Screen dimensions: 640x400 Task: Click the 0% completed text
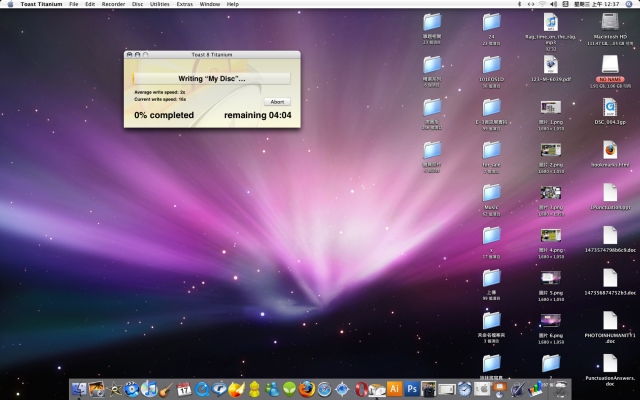pyautogui.click(x=164, y=115)
